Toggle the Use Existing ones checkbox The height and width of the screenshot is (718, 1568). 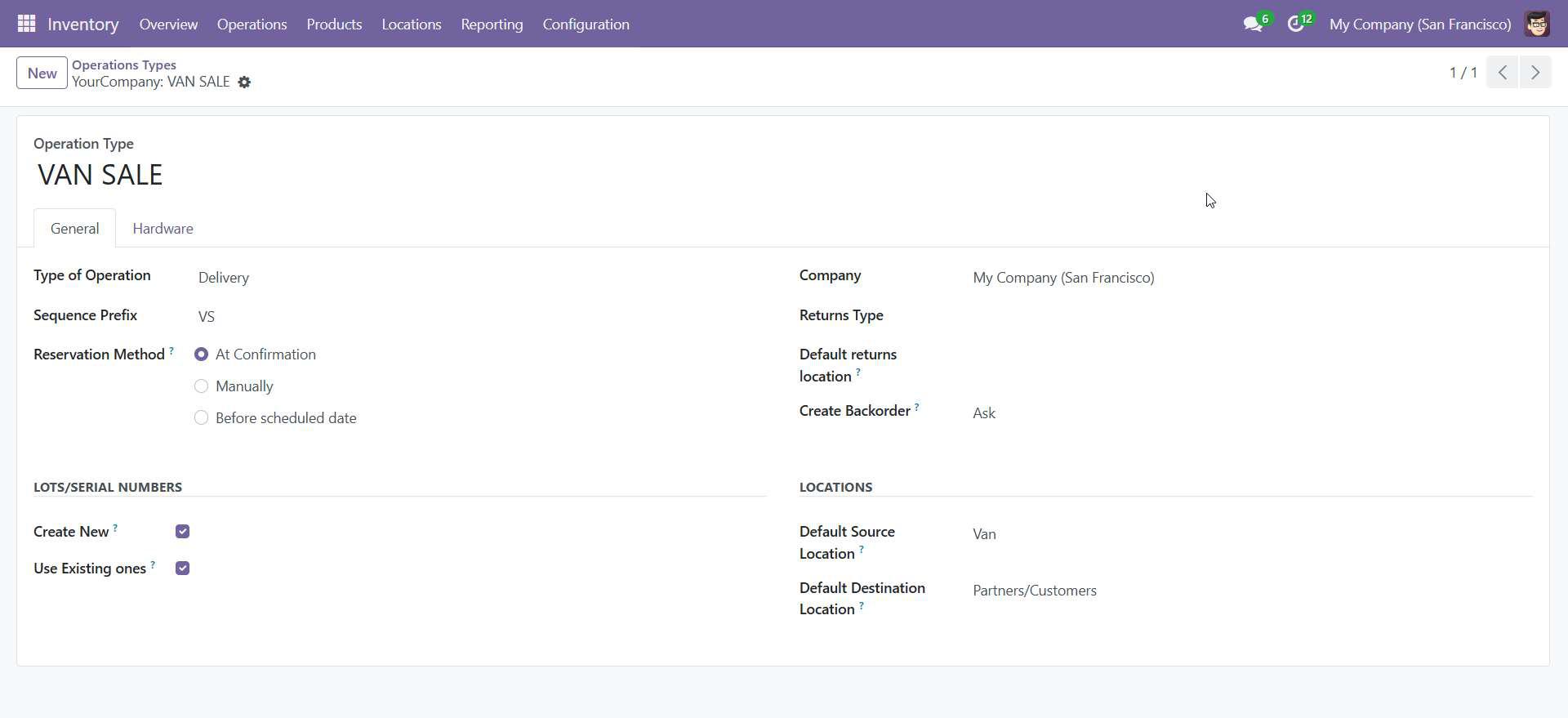pos(182,569)
